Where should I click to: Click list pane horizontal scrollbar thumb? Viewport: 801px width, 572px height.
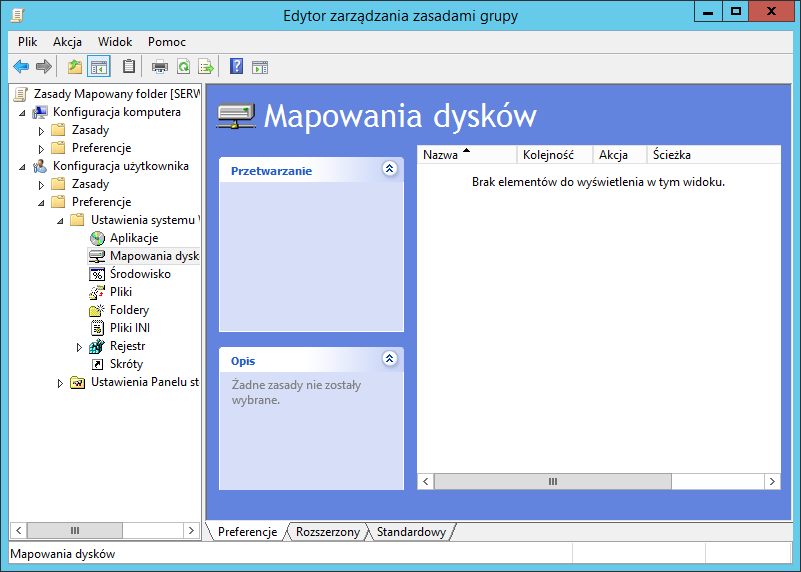point(553,482)
